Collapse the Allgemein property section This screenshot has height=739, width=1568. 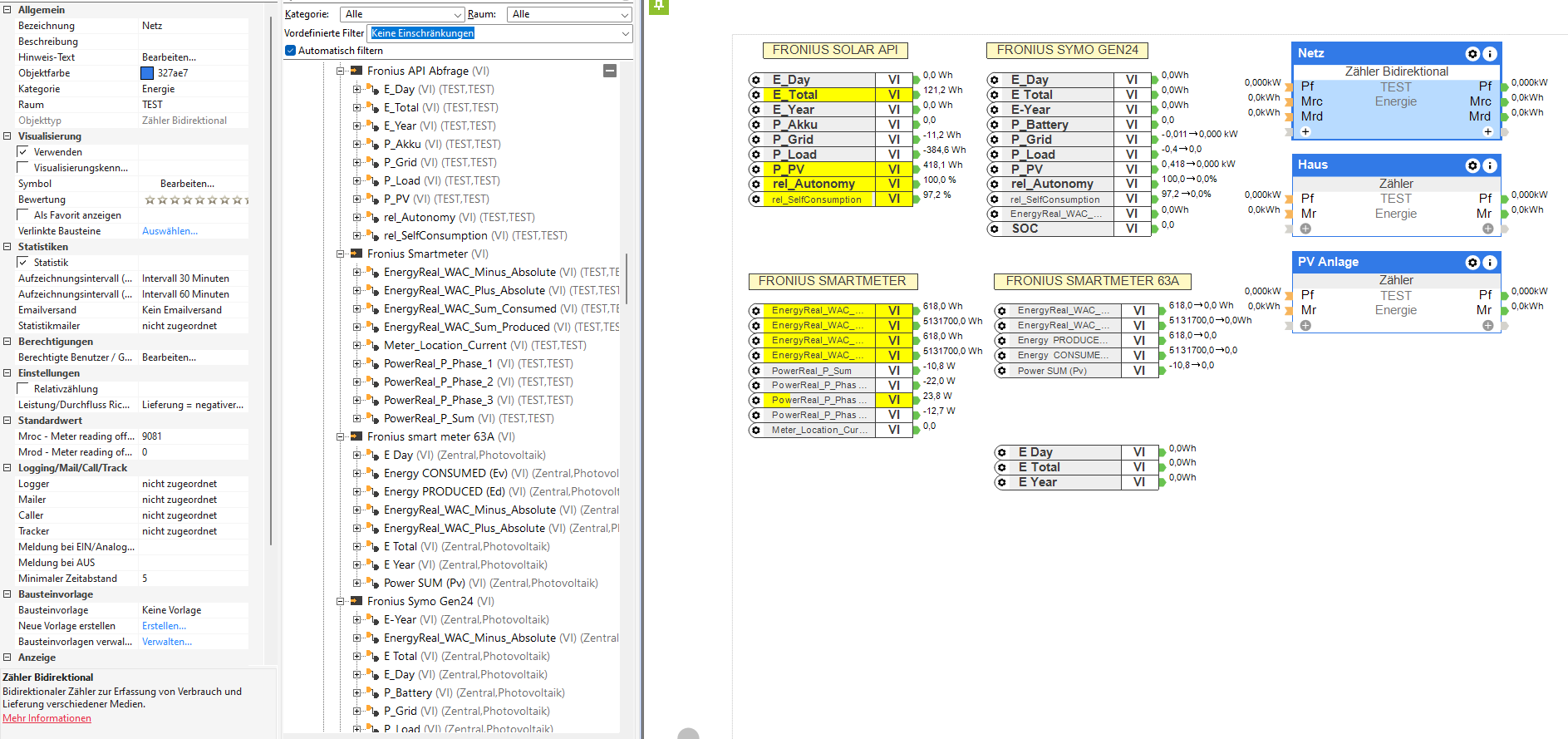click(x=7, y=10)
